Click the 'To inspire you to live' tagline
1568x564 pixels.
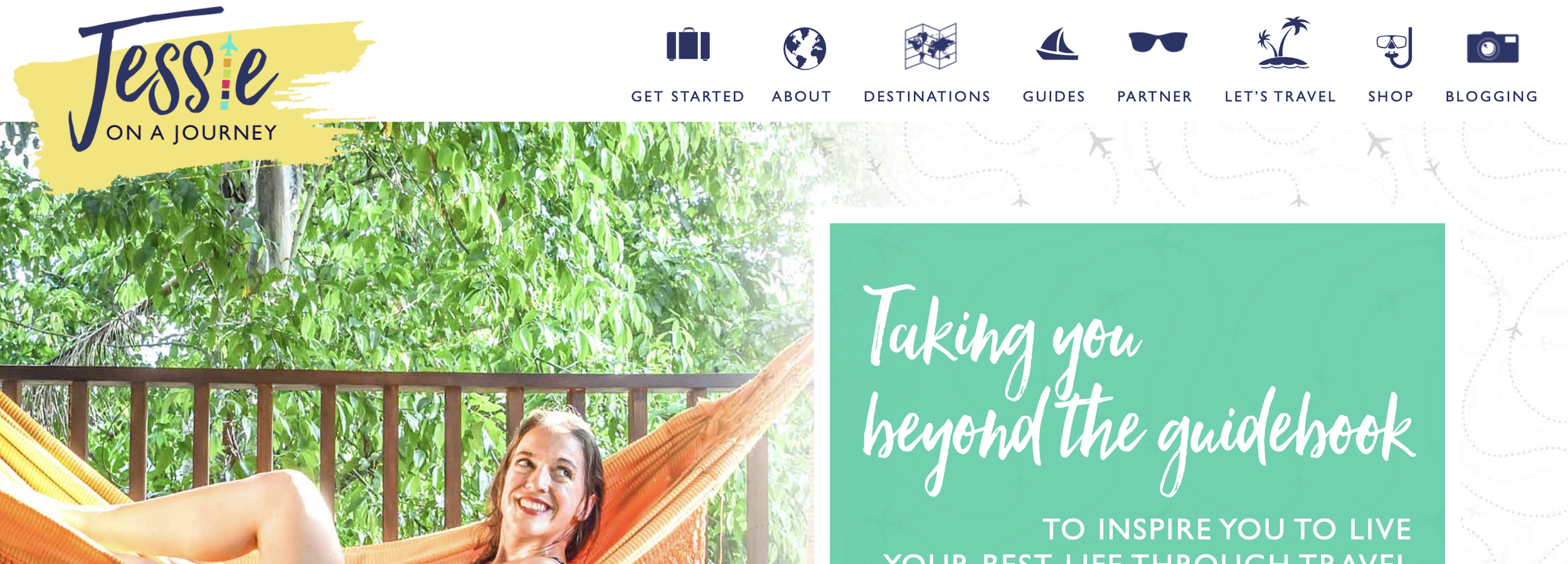(1226, 529)
